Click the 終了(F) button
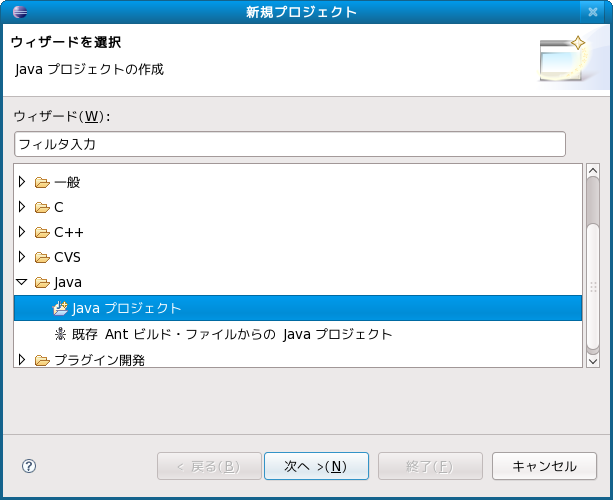Screen dimensions: 613x500 pos(430,466)
